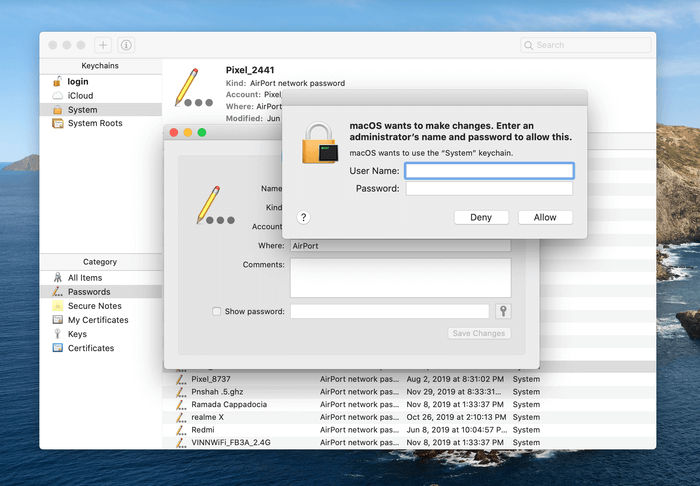Minimize the item detail window with yellow button
This screenshot has width=700, height=486.
coord(188,133)
